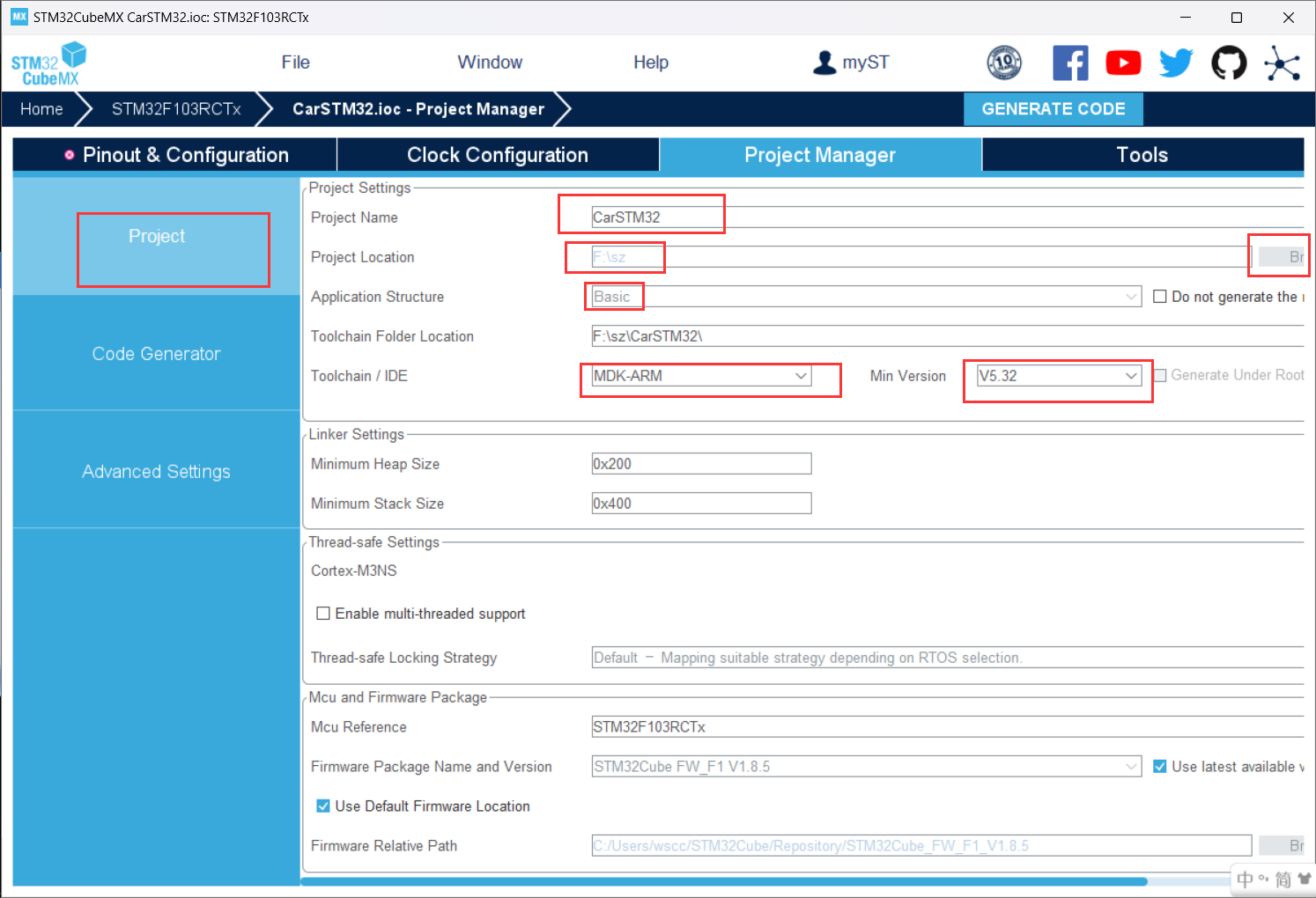Open the Min Version V5.32 dropdown

click(x=1060, y=376)
